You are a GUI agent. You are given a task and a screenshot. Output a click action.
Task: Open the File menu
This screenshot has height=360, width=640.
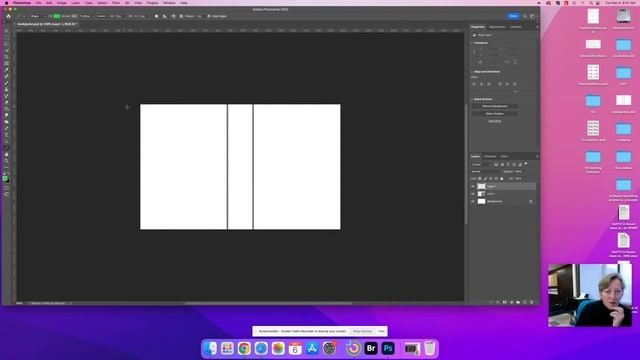click(x=38, y=3)
